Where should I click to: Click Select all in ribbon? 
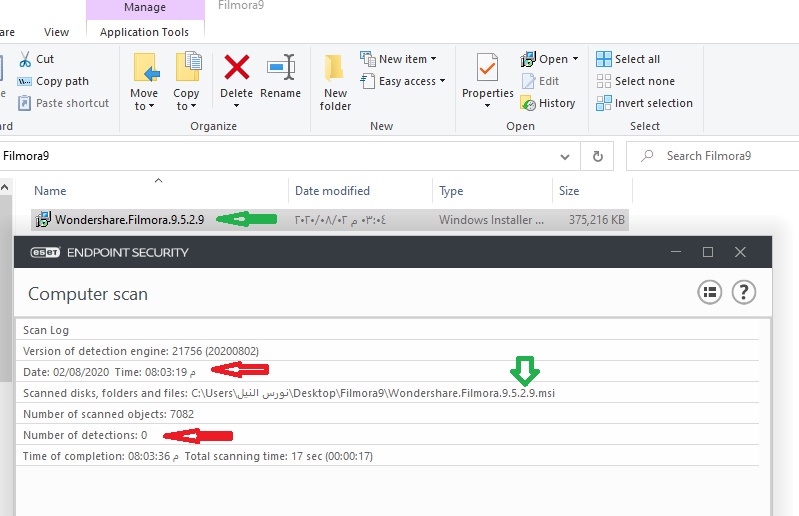tap(628, 59)
